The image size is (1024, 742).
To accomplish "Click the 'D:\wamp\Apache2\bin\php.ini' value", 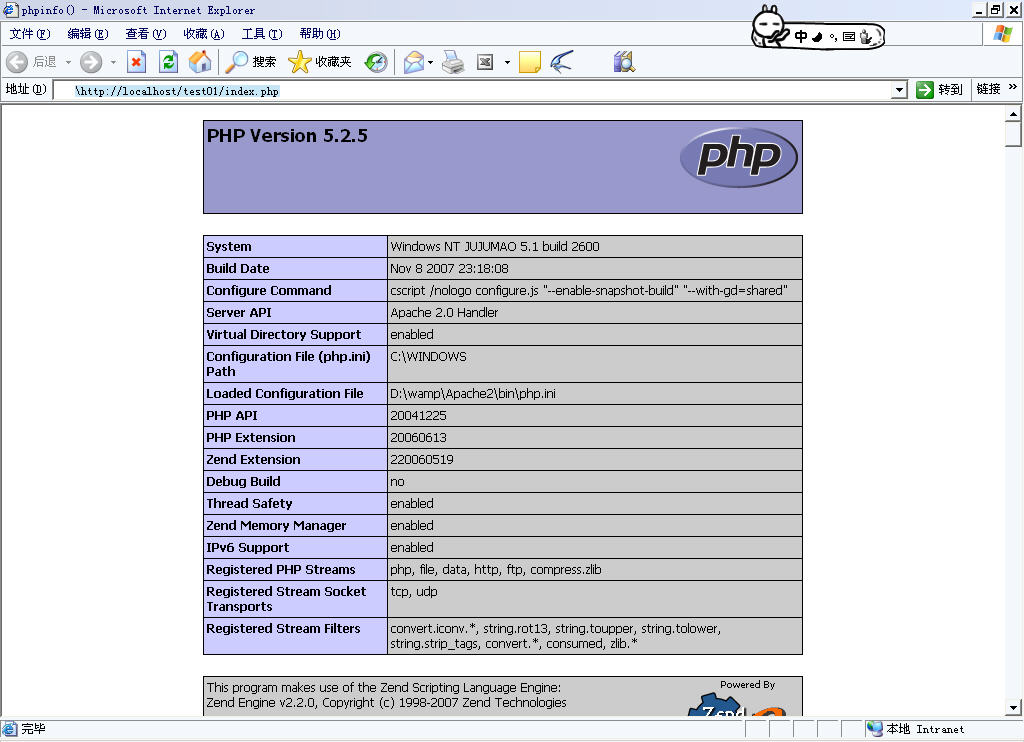I will coord(473,393).
